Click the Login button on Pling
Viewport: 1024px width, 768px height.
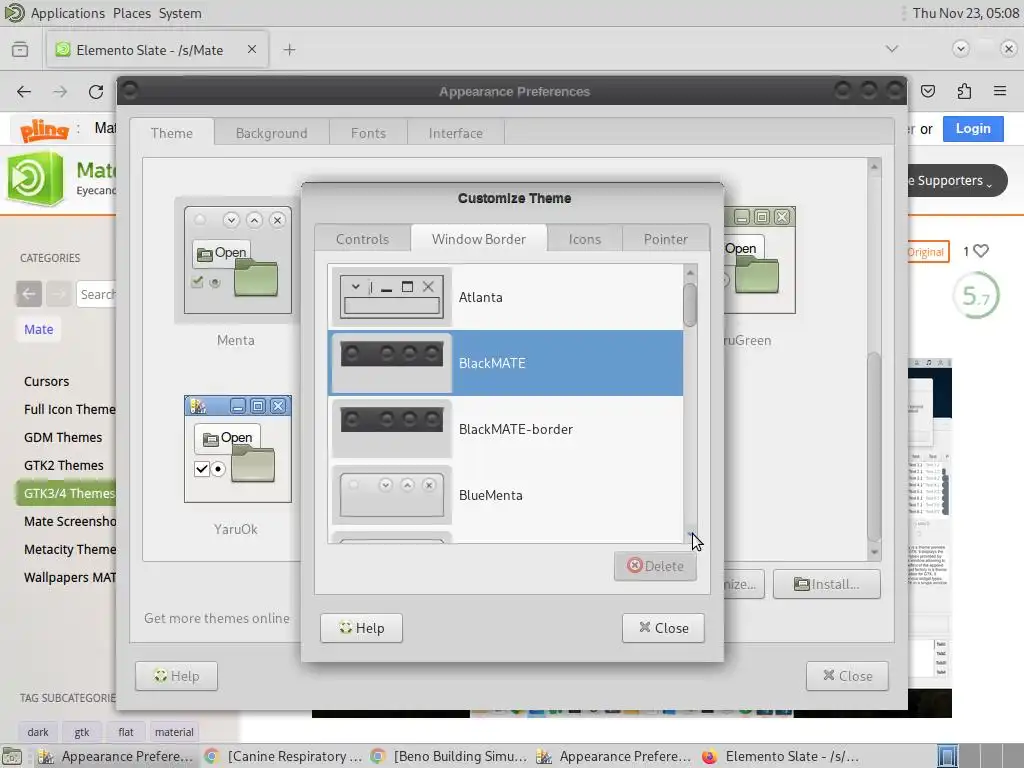click(973, 129)
